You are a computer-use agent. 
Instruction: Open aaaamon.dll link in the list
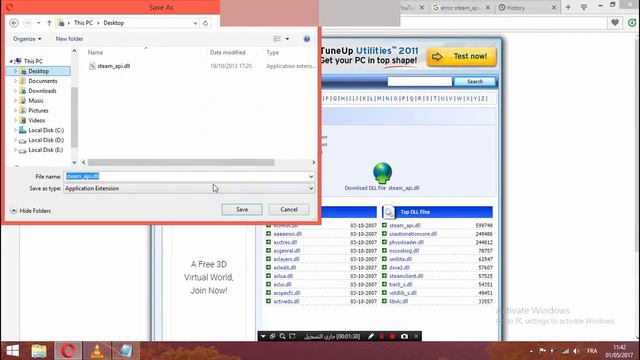pyautogui.click(x=287, y=234)
